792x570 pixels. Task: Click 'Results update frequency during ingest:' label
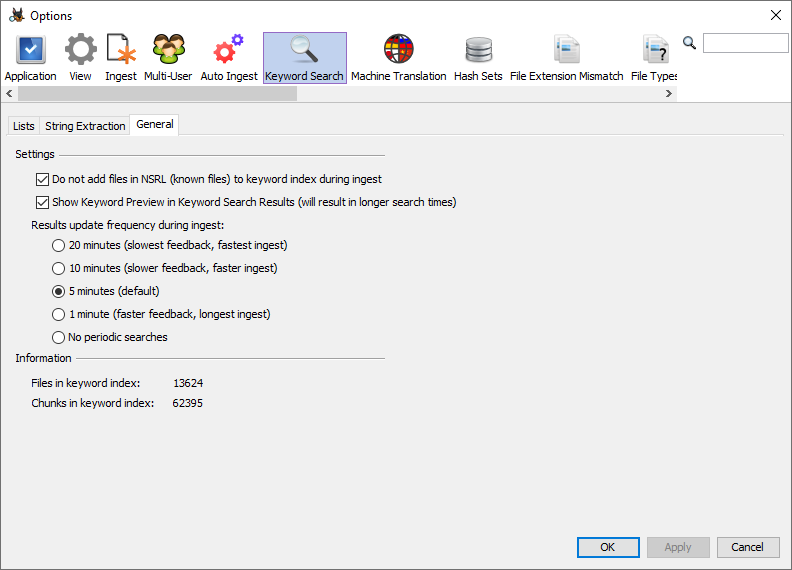tap(127, 225)
